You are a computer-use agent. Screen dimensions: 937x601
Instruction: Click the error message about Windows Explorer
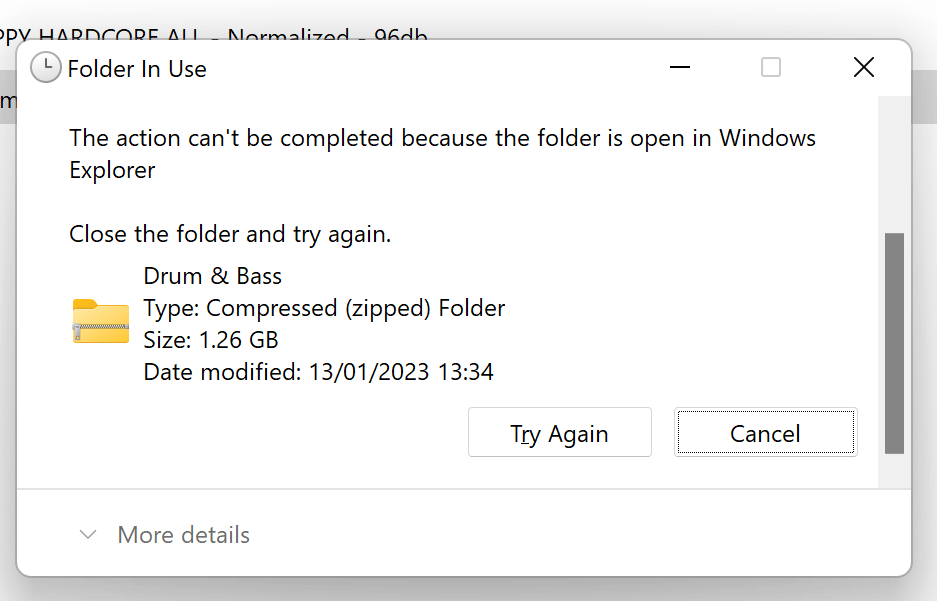tap(442, 154)
